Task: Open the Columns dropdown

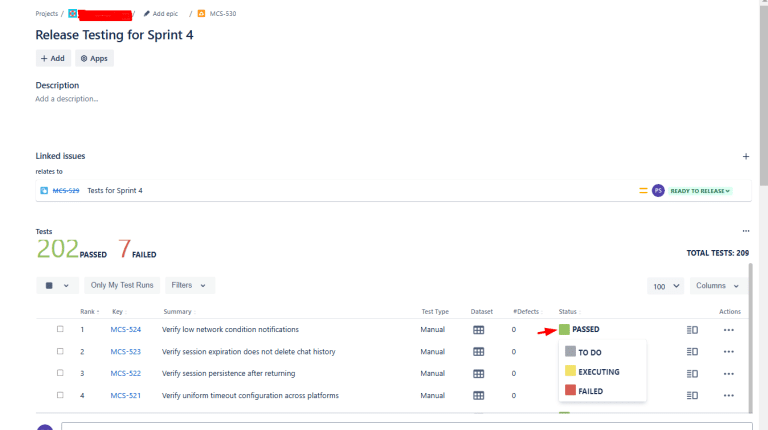Action: coord(718,286)
